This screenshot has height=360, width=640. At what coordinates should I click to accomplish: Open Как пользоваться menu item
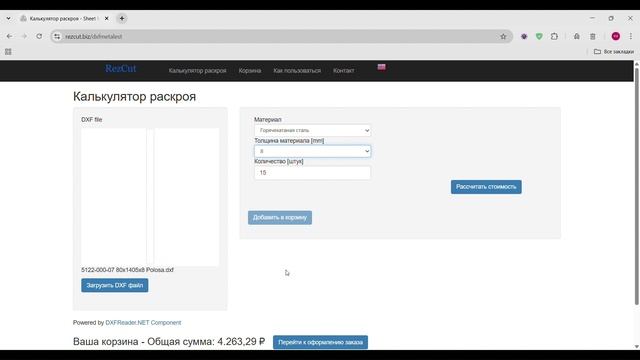tap(297, 71)
